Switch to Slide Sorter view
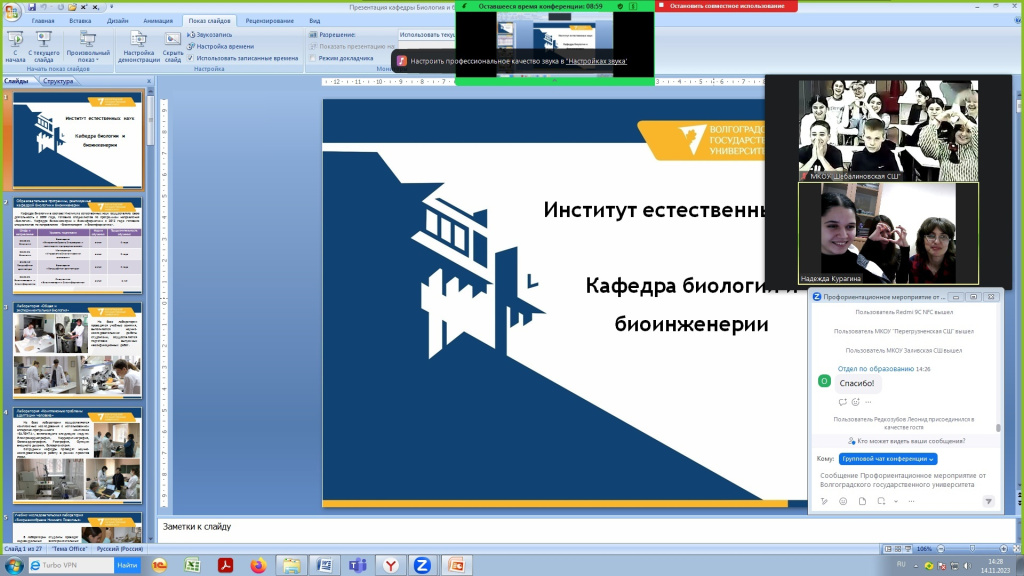The height and width of the screenshot is (576, 1024). [898, 549]
